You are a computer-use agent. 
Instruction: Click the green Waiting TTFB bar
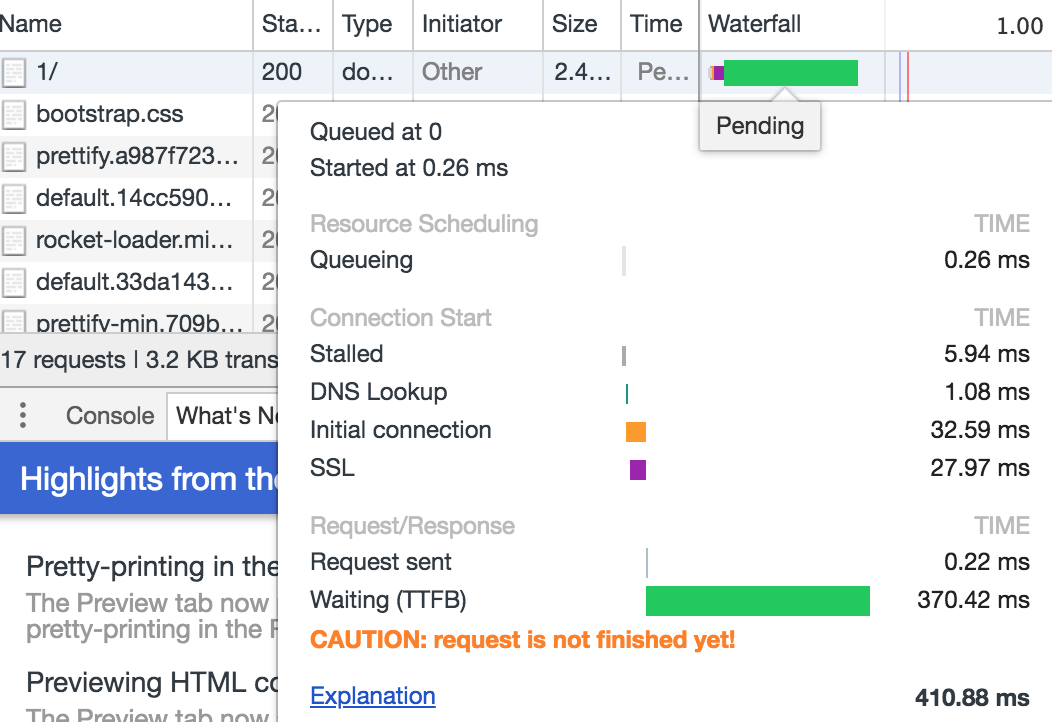(757, 600)
